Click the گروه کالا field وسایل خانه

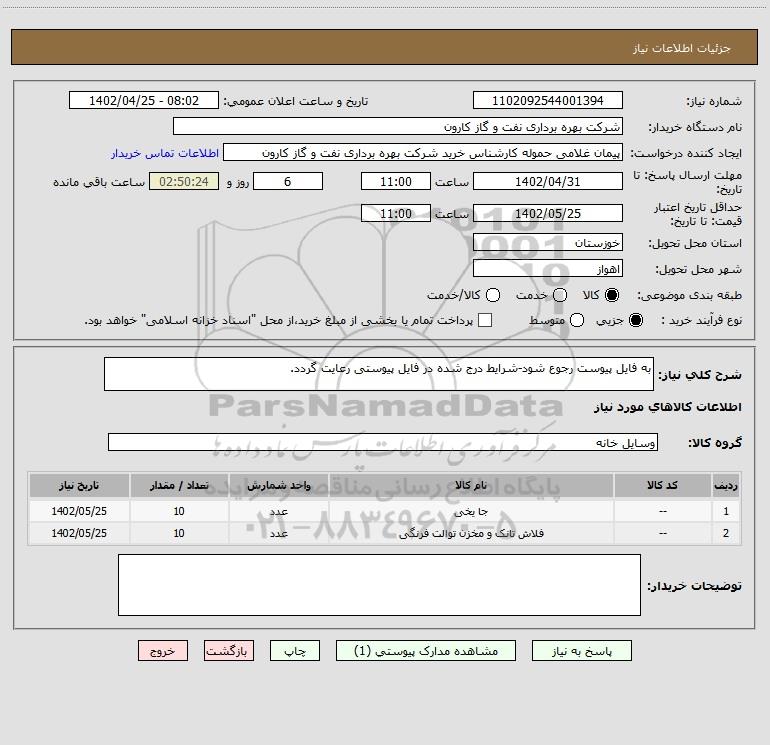tap(383, 442)
